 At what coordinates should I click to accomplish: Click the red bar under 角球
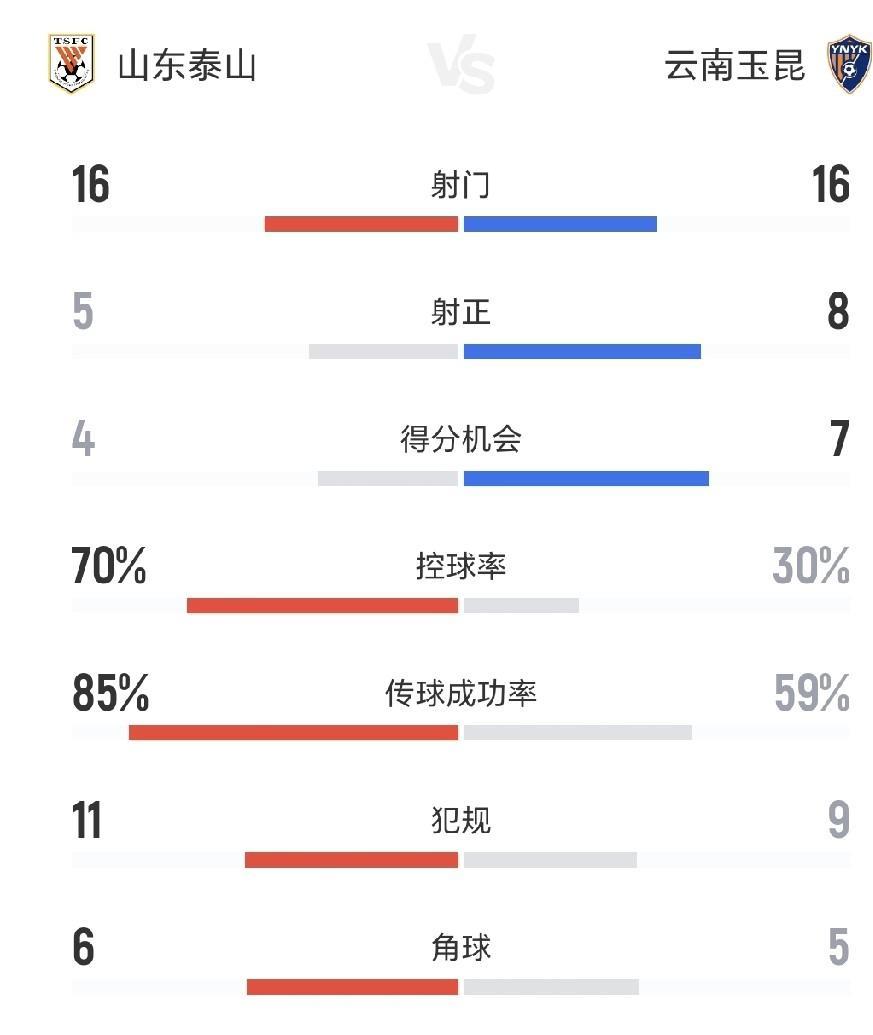[x=352, y=987]
